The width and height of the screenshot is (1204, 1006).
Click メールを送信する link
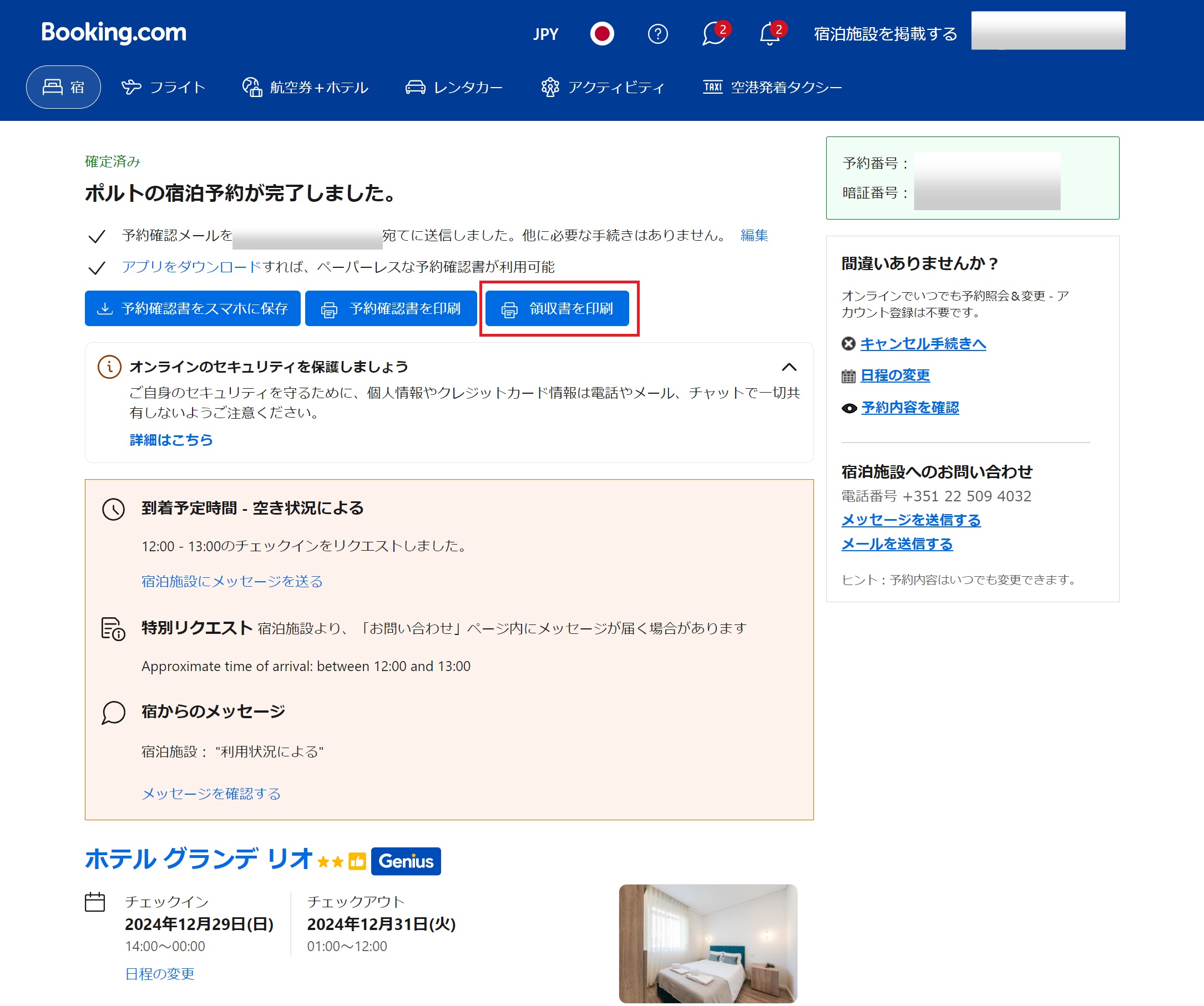pyautogui.click(x=897, y=544)
